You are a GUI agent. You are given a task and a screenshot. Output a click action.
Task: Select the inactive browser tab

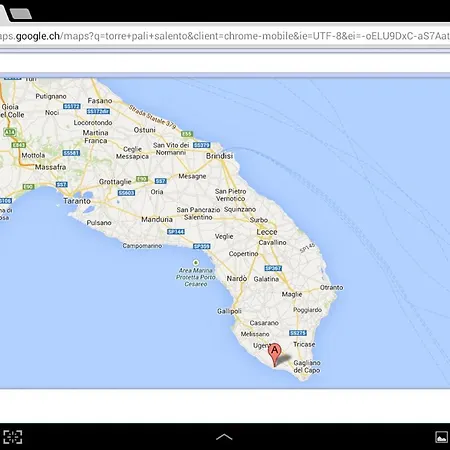point(21,13)
